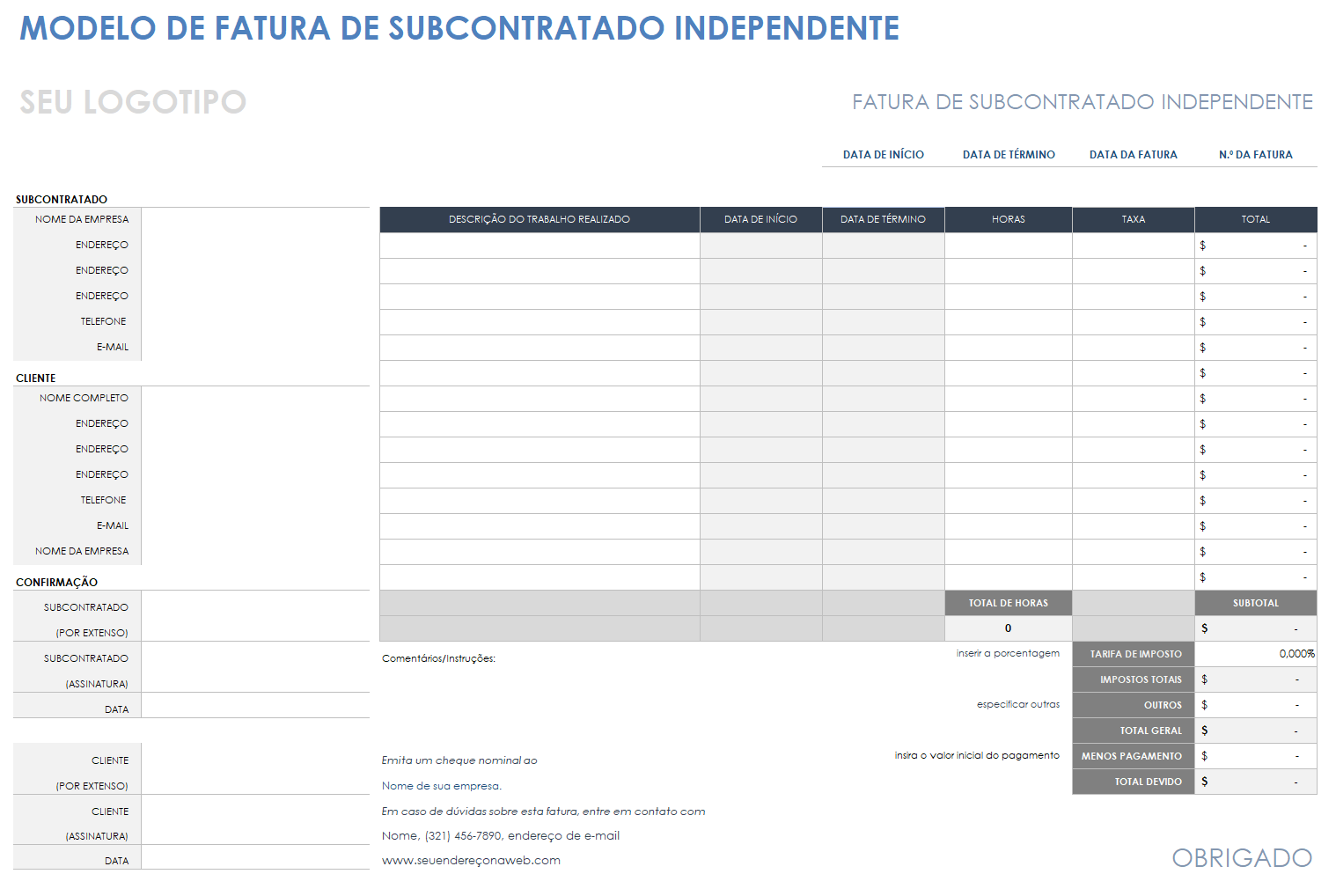This screenshot has height=896, width=1336.
Task: Click the IMPOSTOS TOTAIS label
Action: tap(1134, 679)
